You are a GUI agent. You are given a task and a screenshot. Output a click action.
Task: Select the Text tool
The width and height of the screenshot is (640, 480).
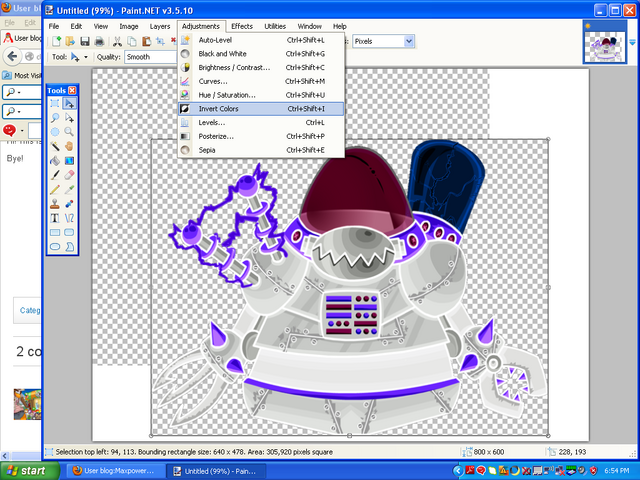pyautogui.click(x=55, y=218)
